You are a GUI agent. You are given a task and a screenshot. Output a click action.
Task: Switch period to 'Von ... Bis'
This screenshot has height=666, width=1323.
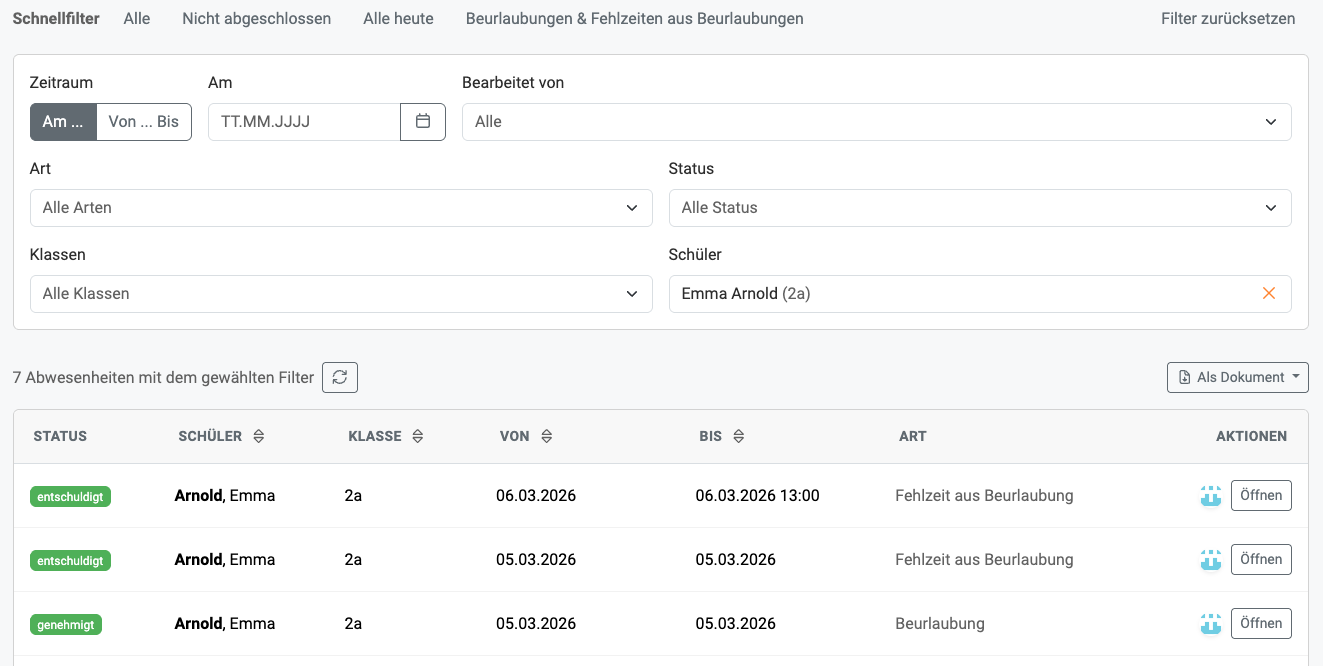point(144,122)
